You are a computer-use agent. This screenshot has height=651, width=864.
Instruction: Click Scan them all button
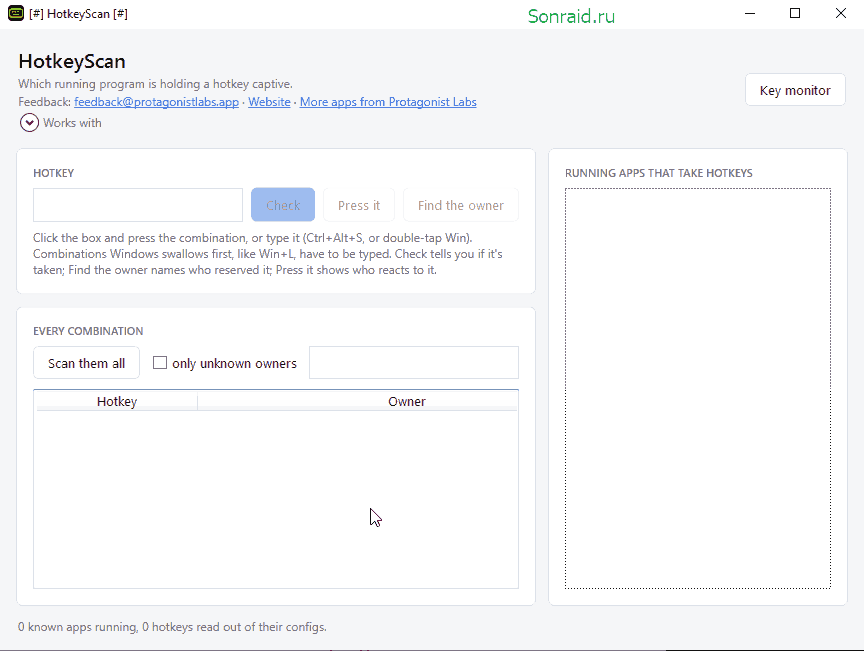pos(87,363)
